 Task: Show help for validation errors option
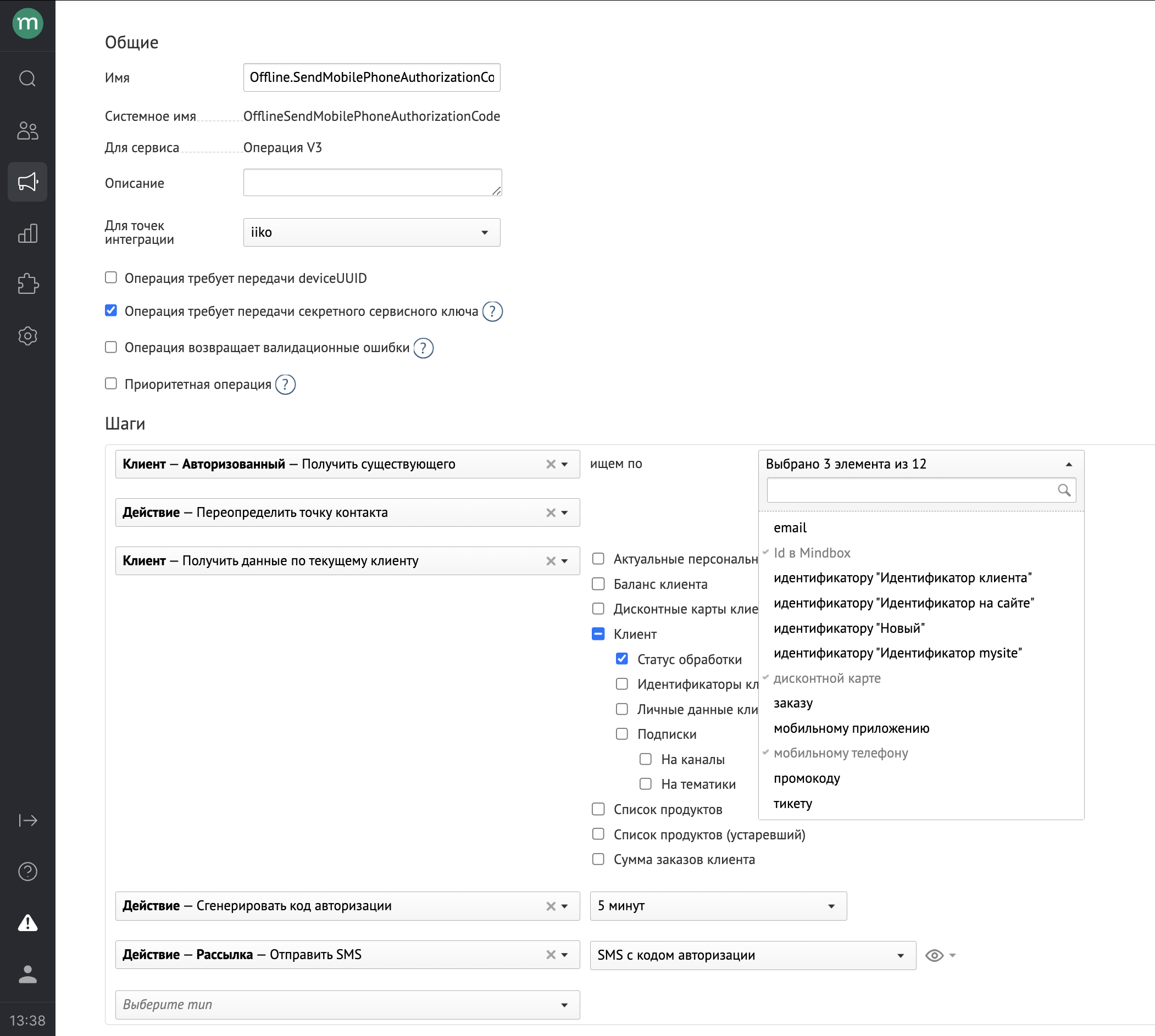[x=423, y=348]
